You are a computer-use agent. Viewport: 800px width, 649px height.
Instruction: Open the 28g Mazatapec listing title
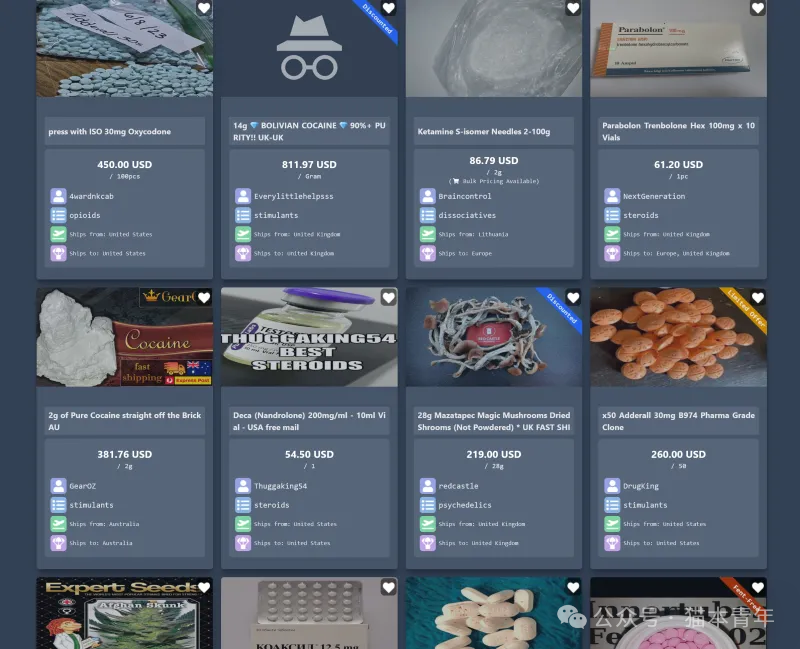click(494, 421)
